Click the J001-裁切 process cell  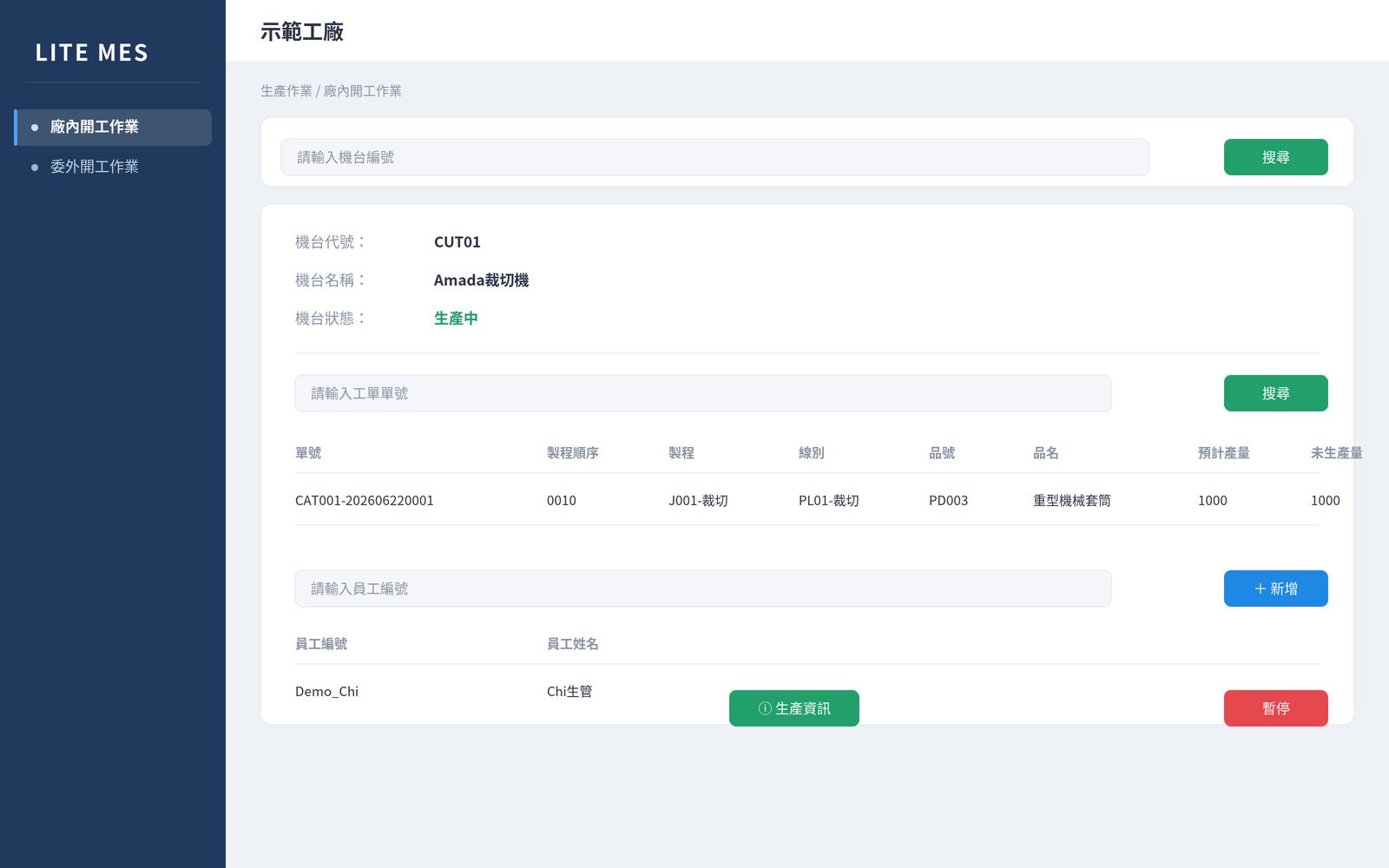(x=698, y=501)
